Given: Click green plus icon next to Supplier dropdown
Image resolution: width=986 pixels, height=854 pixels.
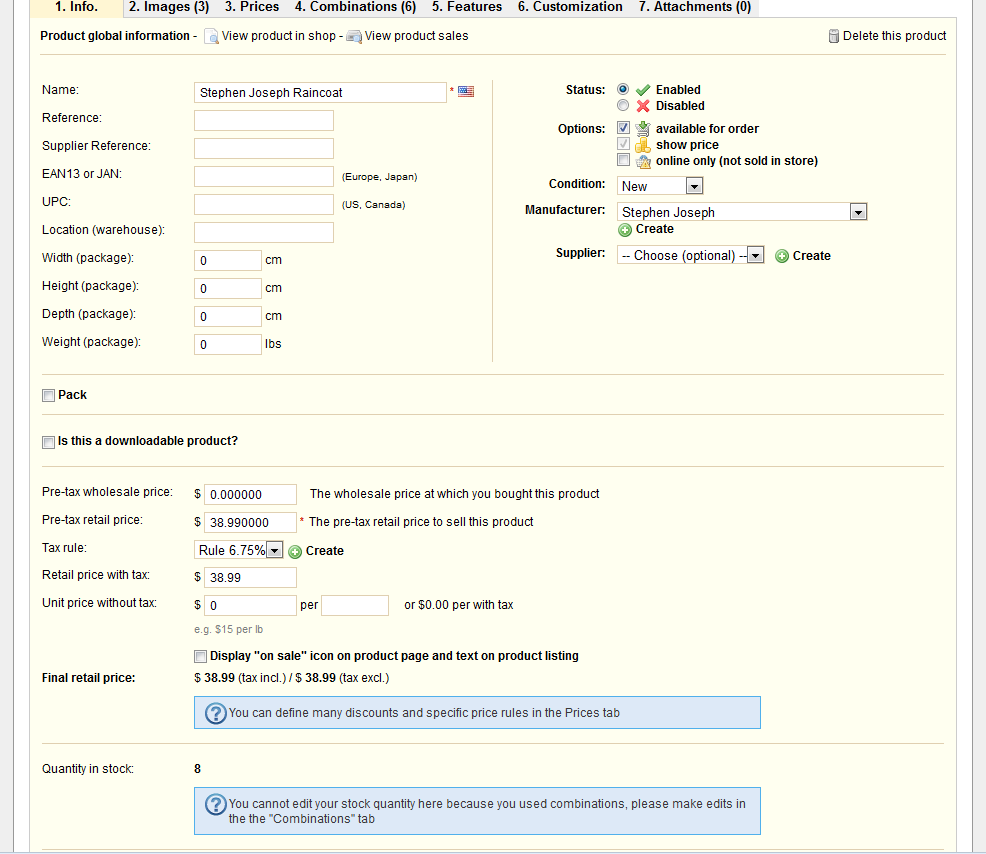Looking at the screenshot, I should [782, 256].
